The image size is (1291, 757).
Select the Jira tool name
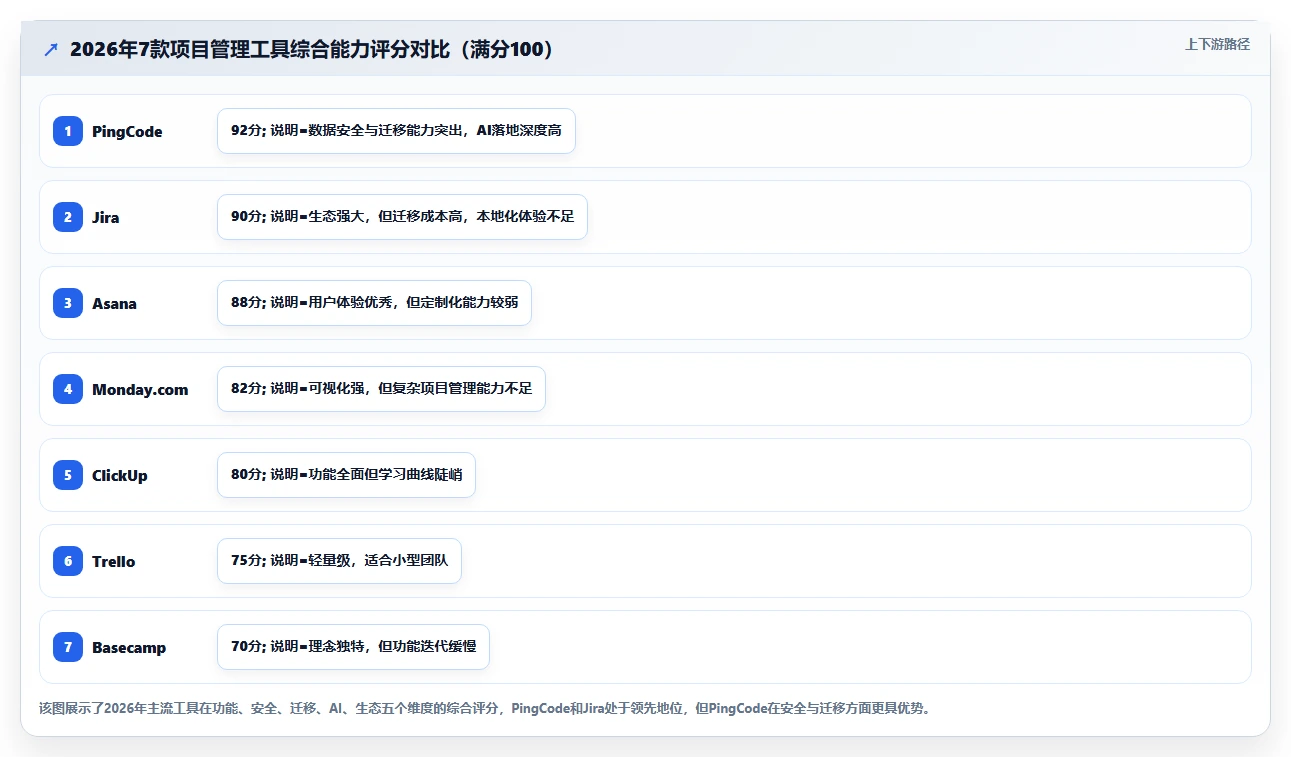105,218
